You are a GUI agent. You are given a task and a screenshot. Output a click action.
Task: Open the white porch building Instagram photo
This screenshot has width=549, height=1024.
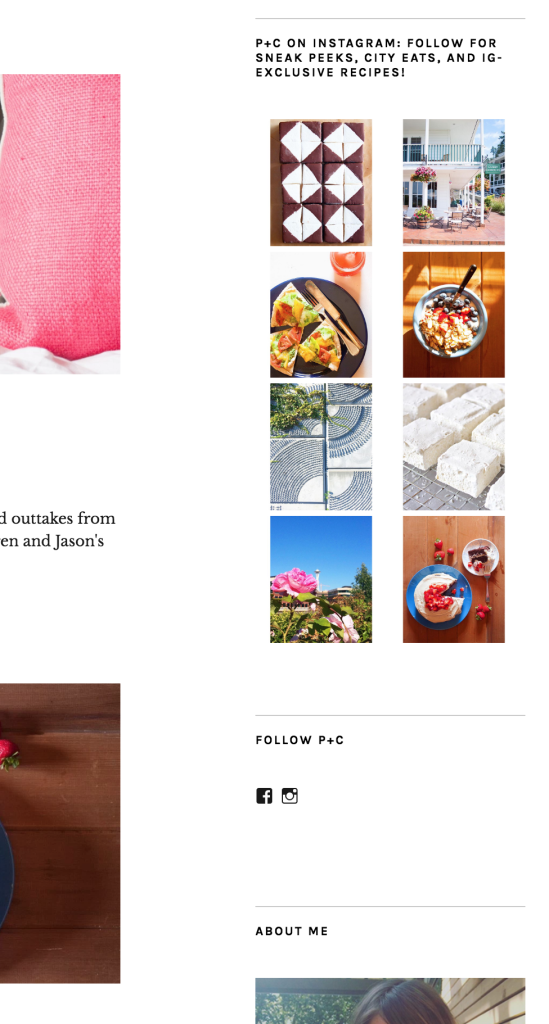click(454, 182)
